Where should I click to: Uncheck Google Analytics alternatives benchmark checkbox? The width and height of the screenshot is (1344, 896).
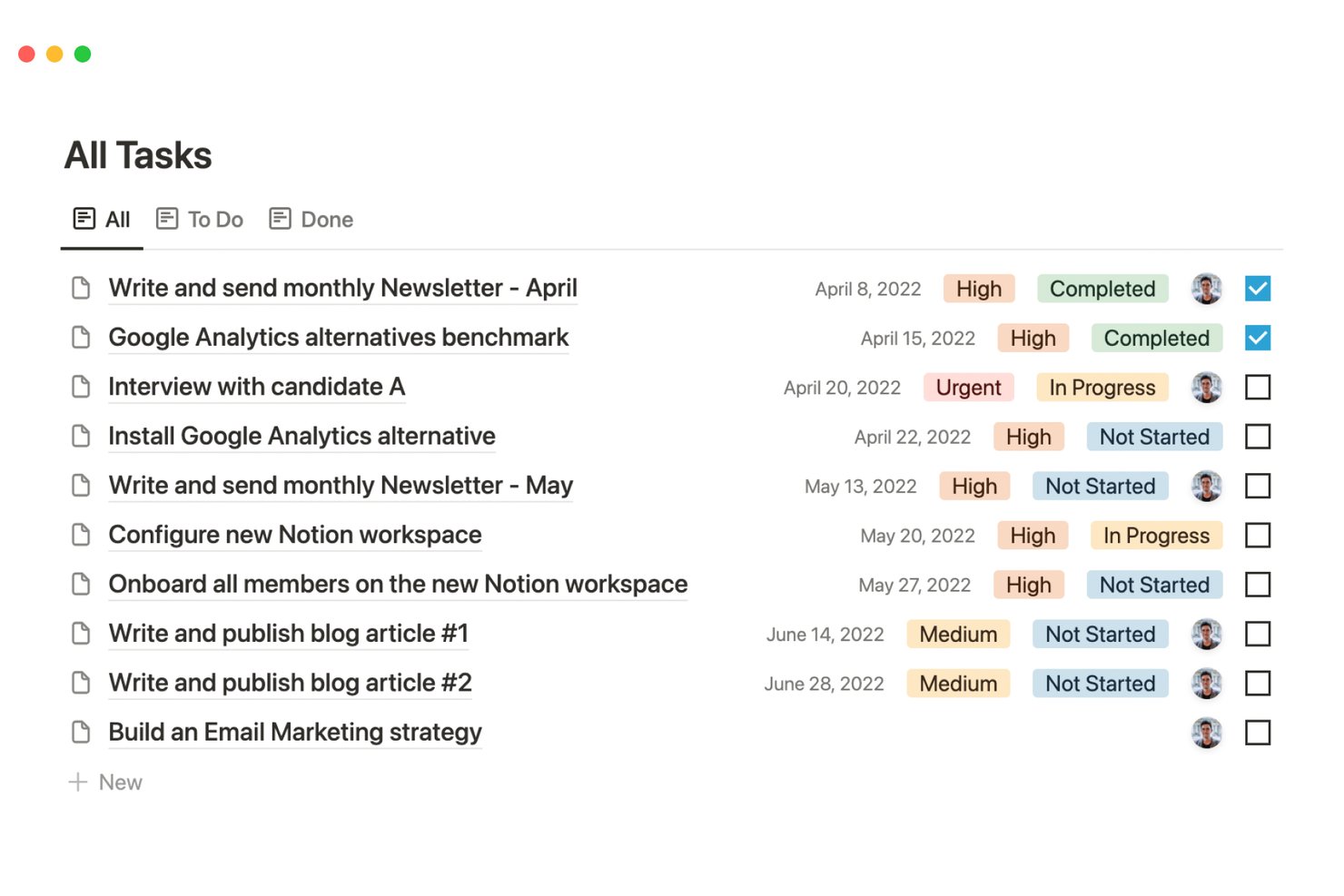point(1258,338)
